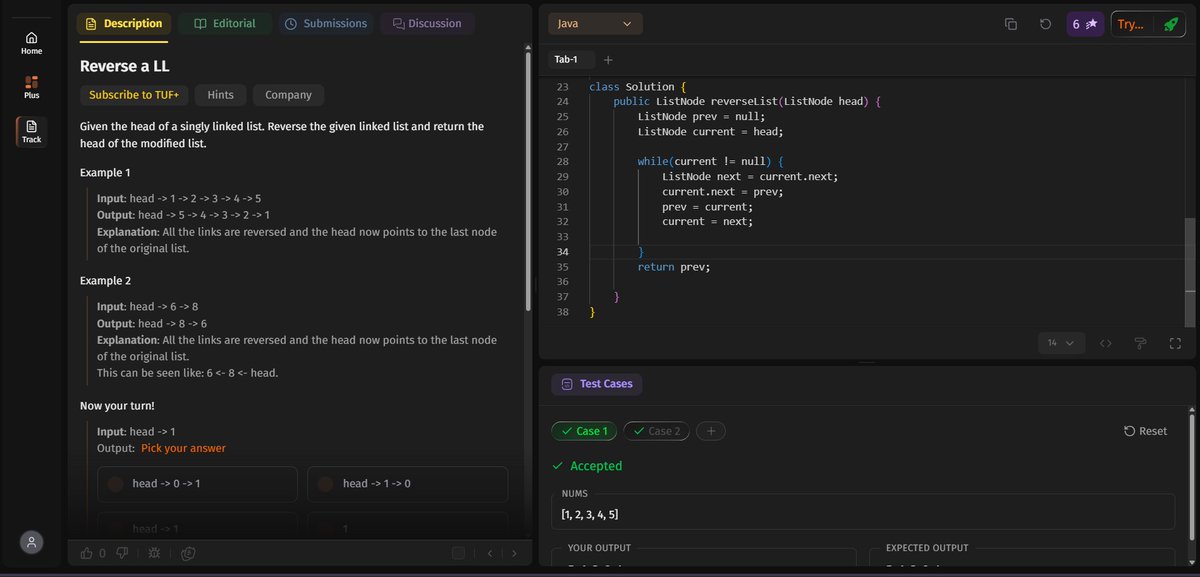Click the Subscribe to TUF+ button
This screenshot has width=1200, height=577.
[x=133, y=95]
